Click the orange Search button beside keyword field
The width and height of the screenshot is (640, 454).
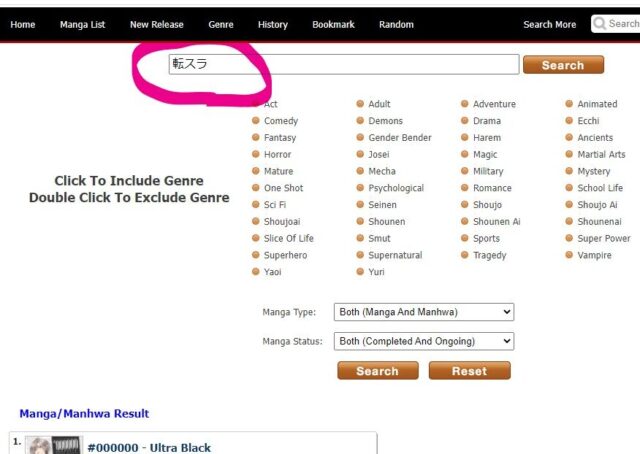(x=563, y=65)
